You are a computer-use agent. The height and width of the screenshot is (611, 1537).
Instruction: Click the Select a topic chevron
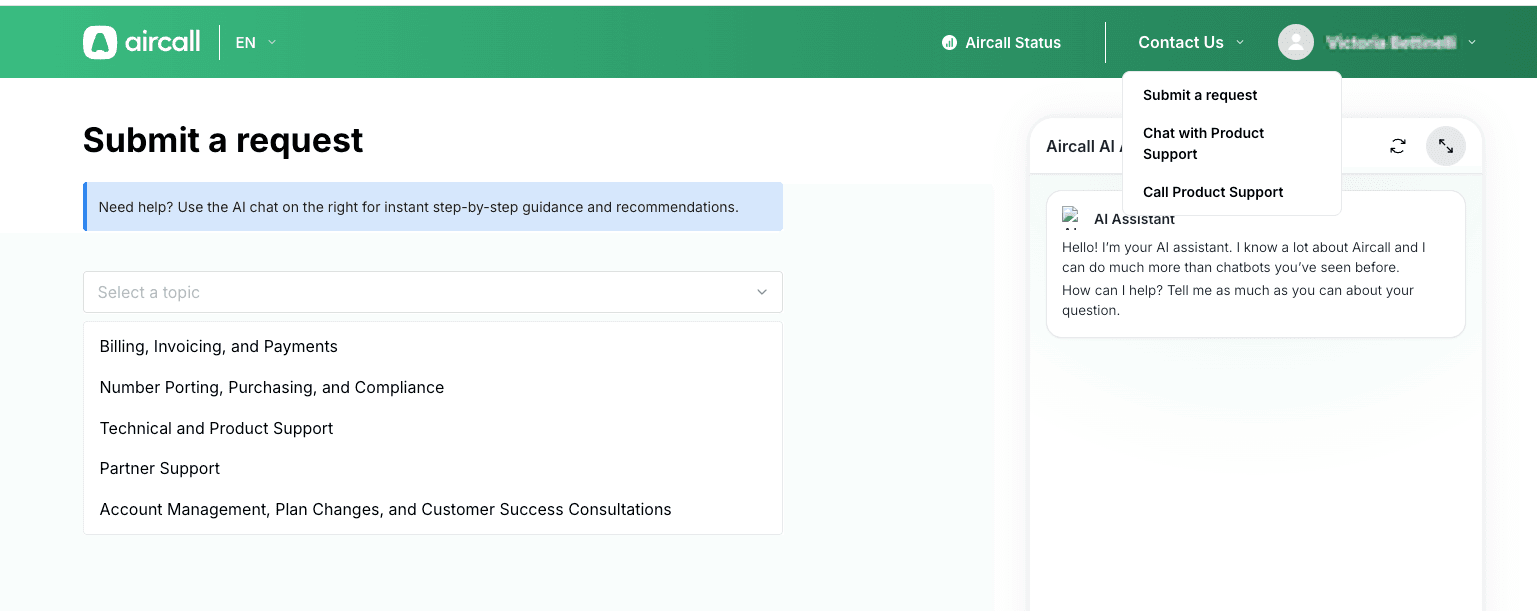pyautogui.click(x=761, y=292)
